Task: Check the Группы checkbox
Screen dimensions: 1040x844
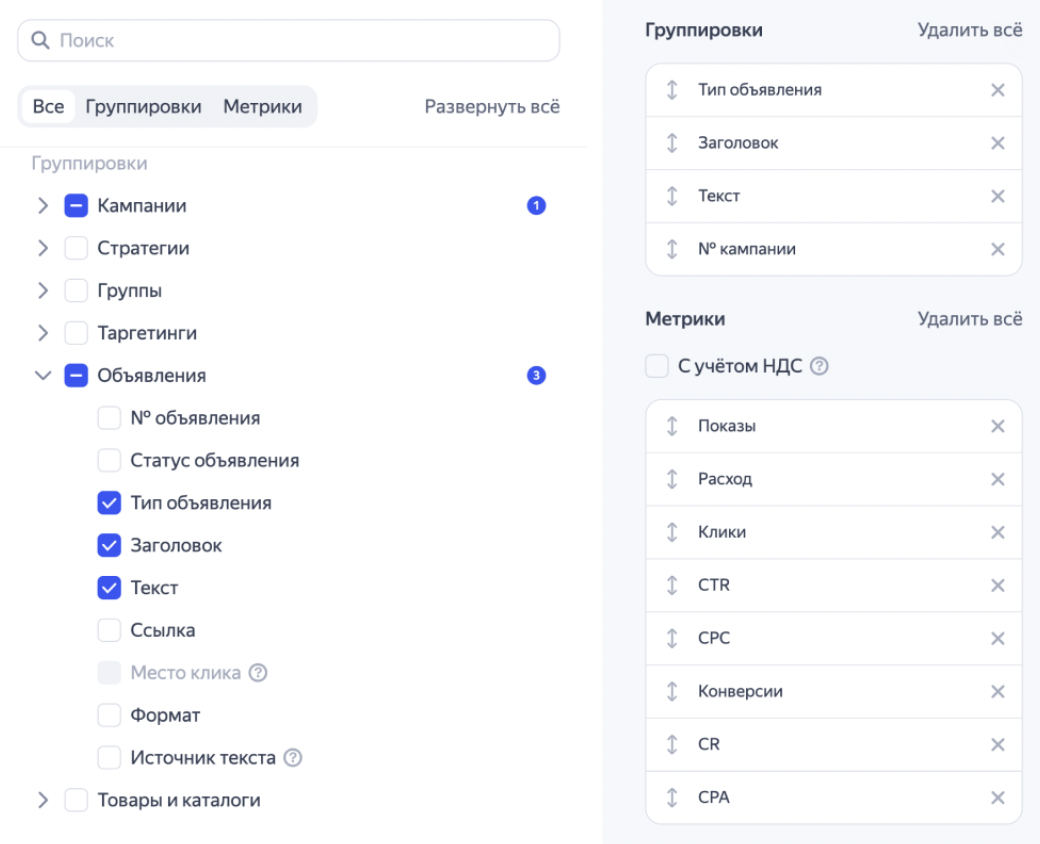Action: click(76, 291)
